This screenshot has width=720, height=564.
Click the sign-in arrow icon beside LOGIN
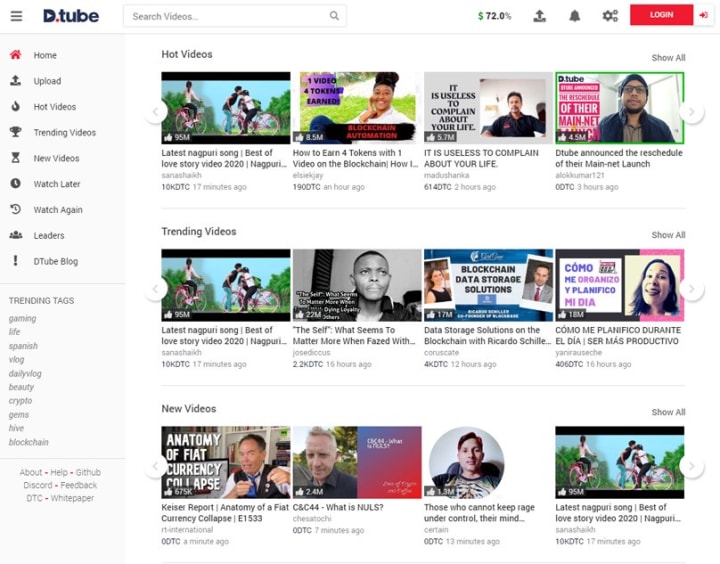(703, 15)
